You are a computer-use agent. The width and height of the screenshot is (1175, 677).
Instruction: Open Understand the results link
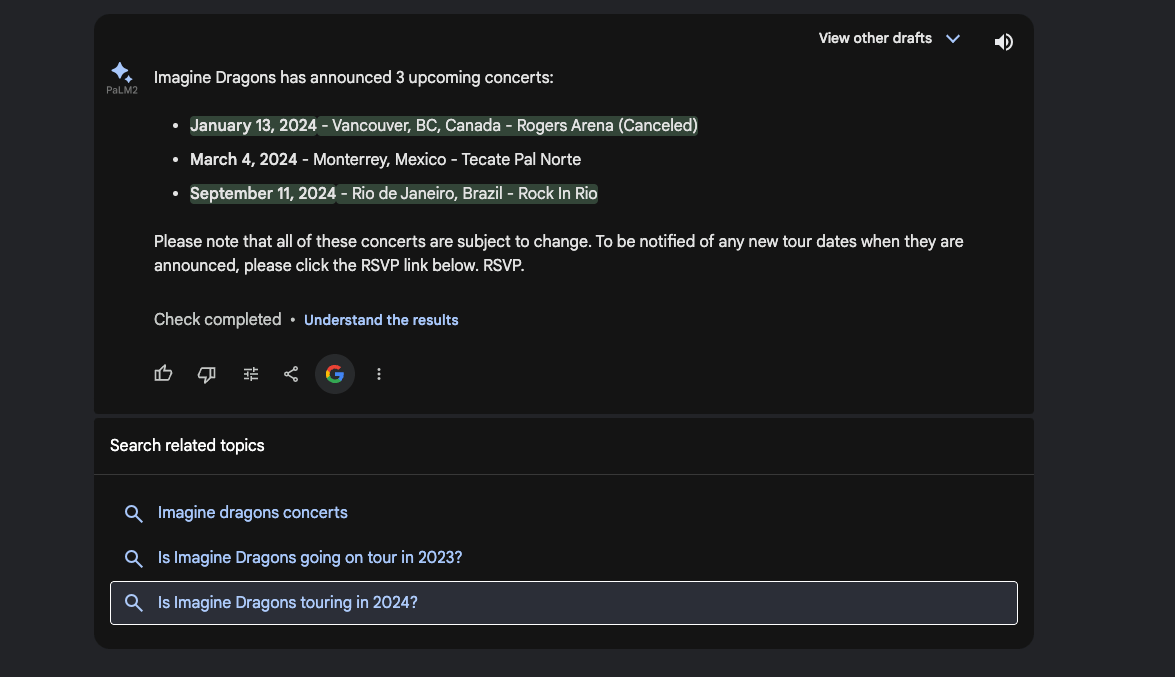pyautogui.click(x=381, y=320)
